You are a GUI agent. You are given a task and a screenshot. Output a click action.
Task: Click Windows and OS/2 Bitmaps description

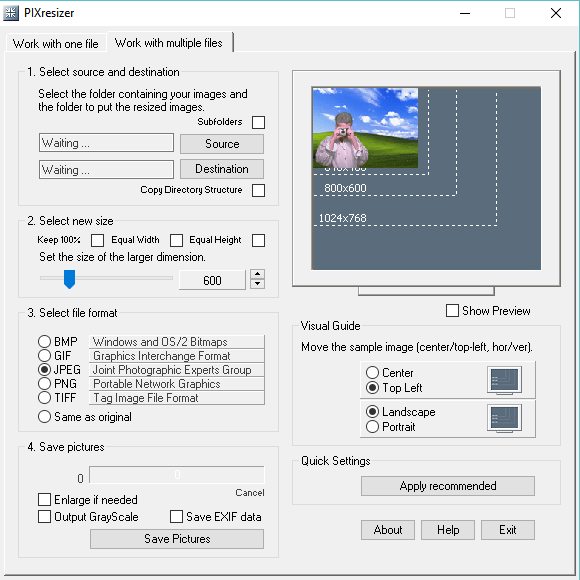click(x=177, y=342)
